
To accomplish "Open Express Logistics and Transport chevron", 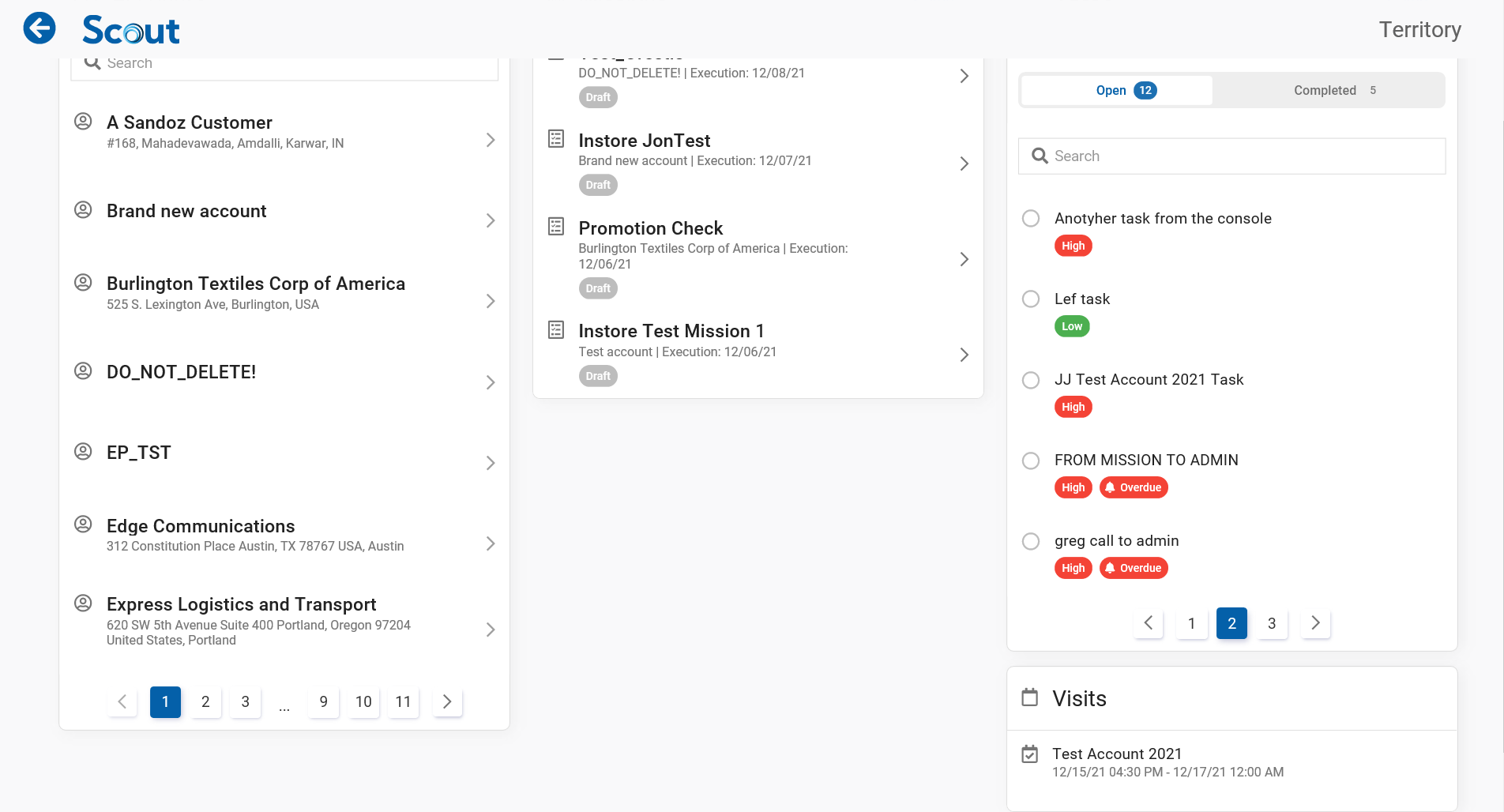I will [491, 630].
